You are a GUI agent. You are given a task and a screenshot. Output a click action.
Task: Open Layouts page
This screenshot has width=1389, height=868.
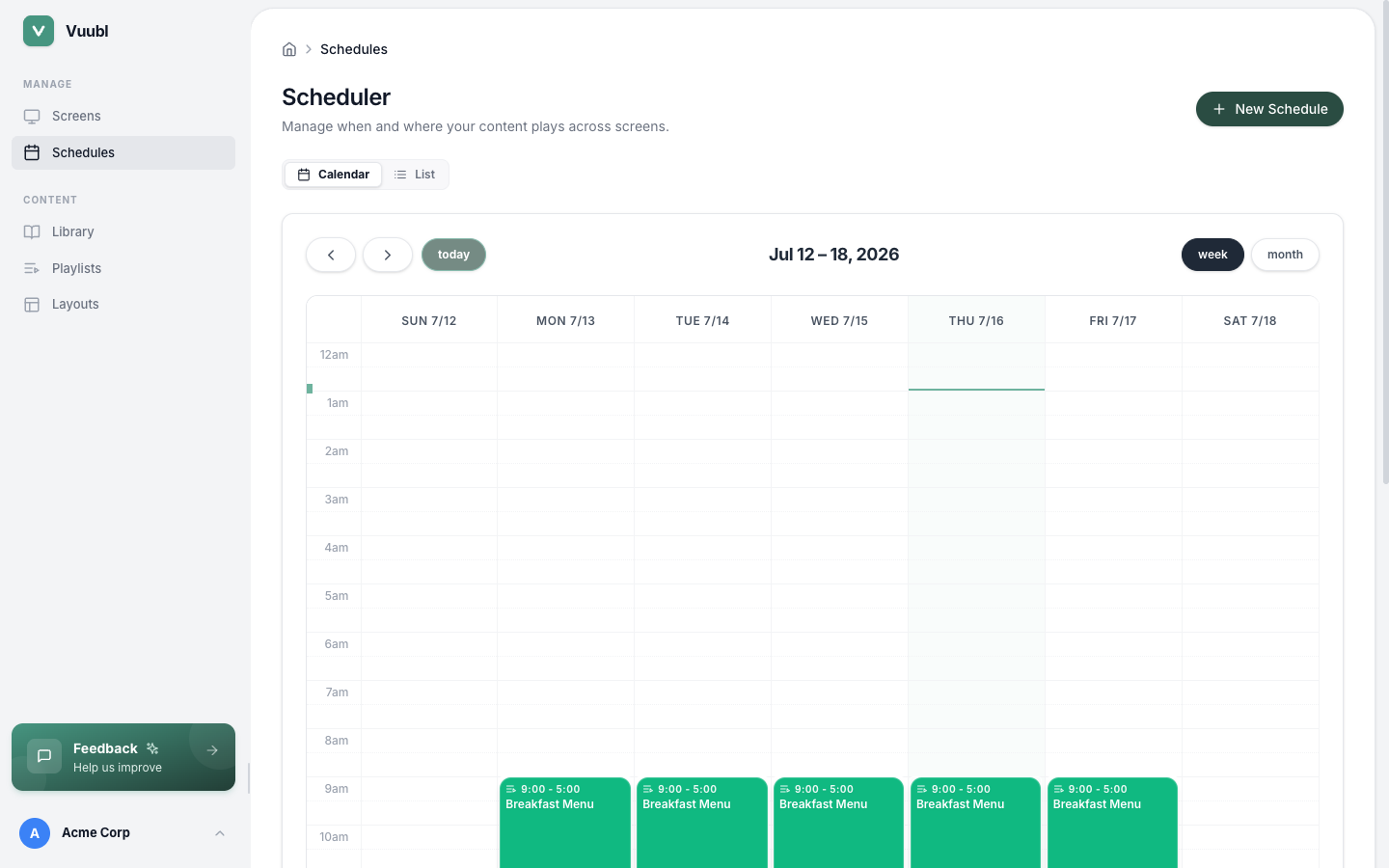123,304
